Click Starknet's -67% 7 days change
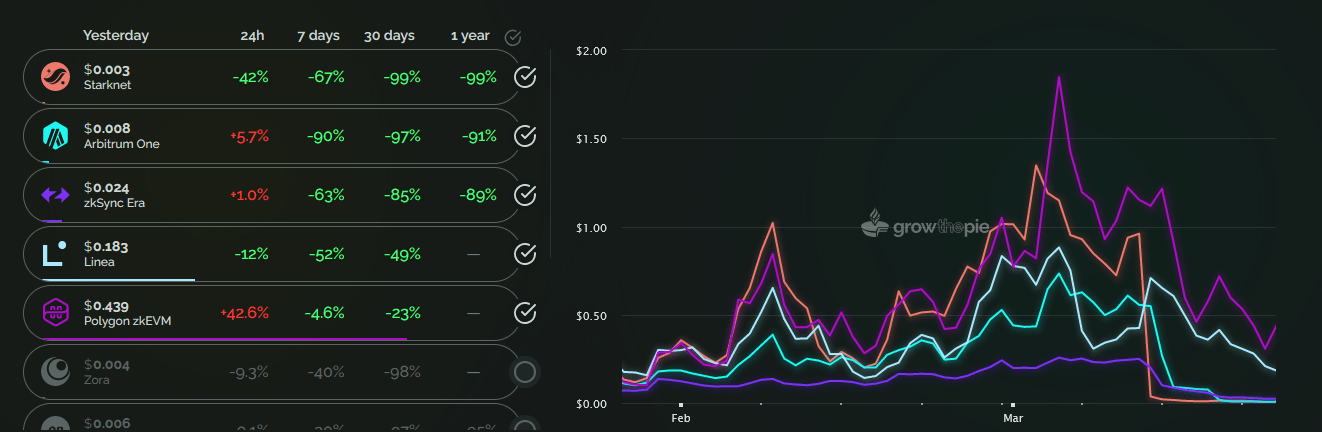The image size is (1322, 432). click(x=325, y=77)
